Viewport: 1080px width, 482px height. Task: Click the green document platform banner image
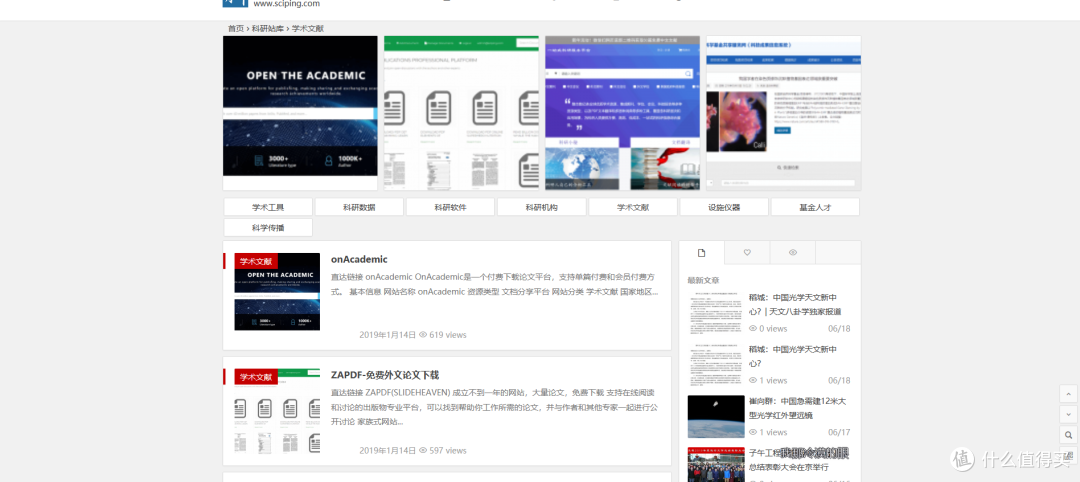pos(461,113)
